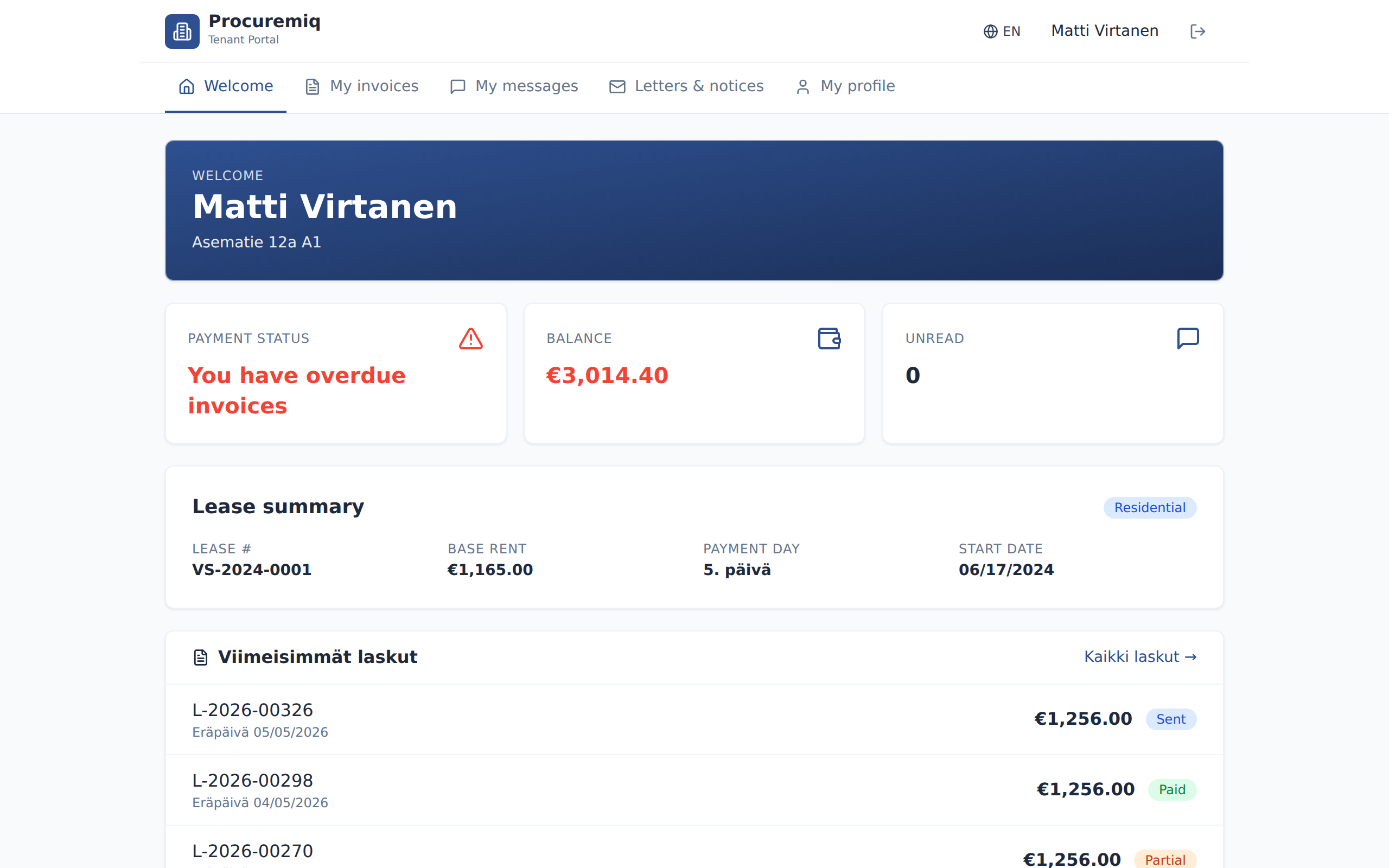
Task: Open invoice L-2026-00326
Action: (x=694, y=719)
